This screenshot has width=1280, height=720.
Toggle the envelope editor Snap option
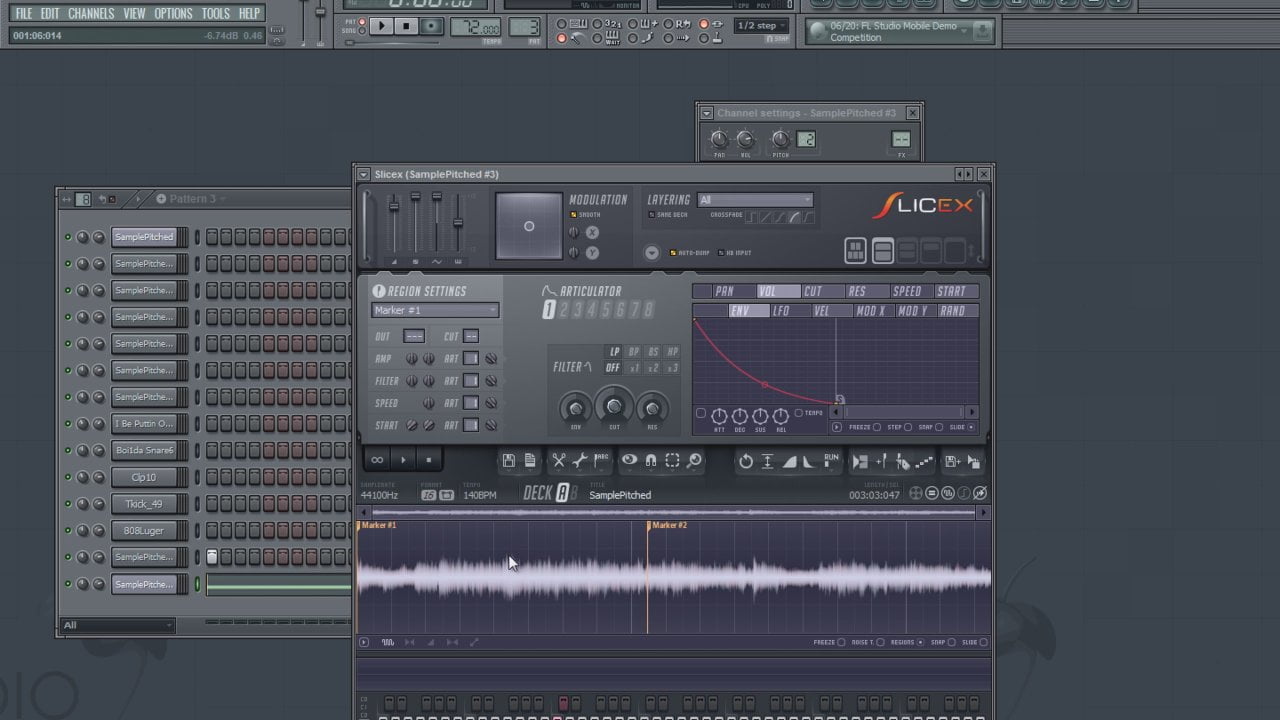point(939,427)
